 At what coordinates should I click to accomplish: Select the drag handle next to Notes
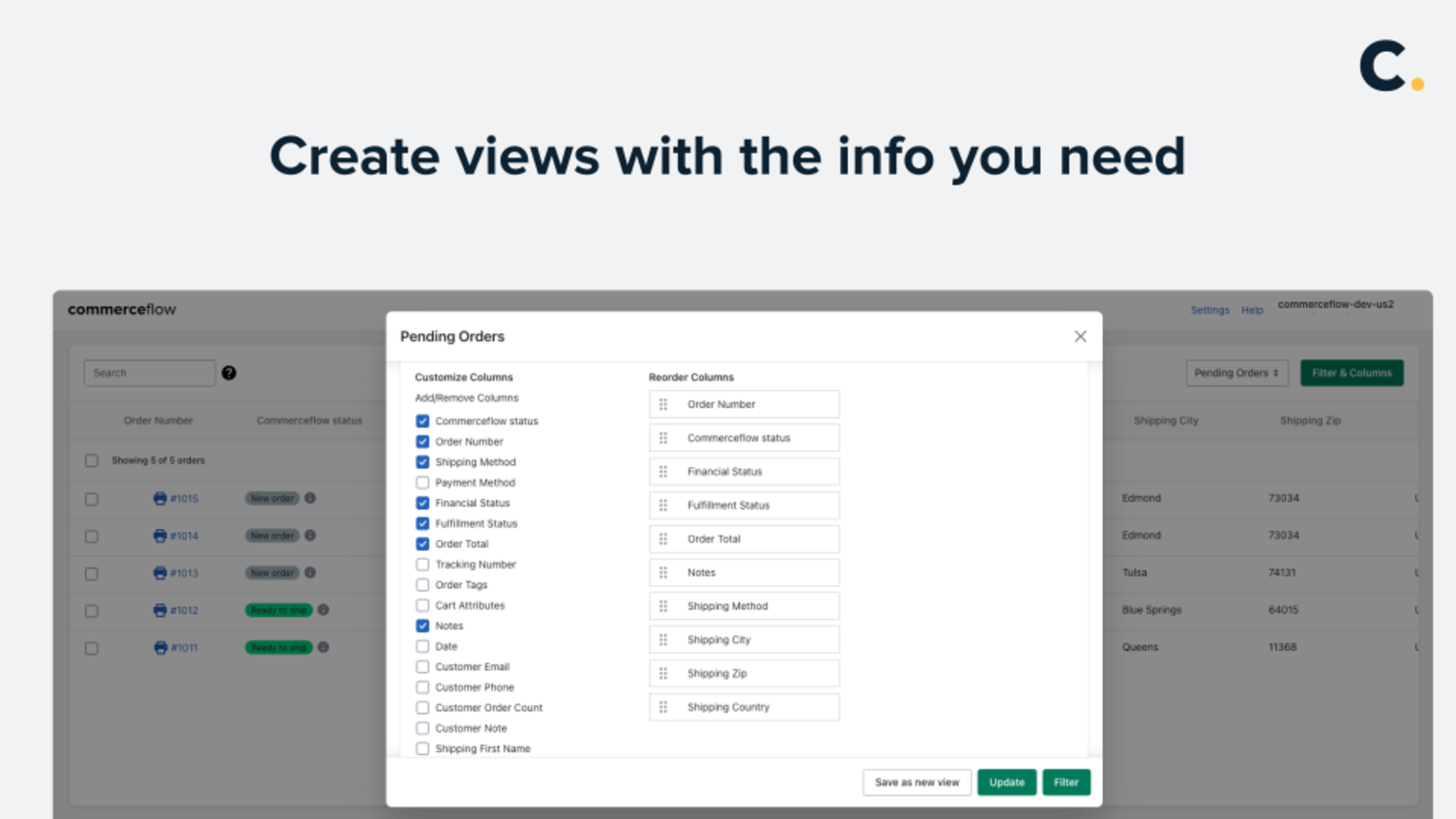click(664, 571)
